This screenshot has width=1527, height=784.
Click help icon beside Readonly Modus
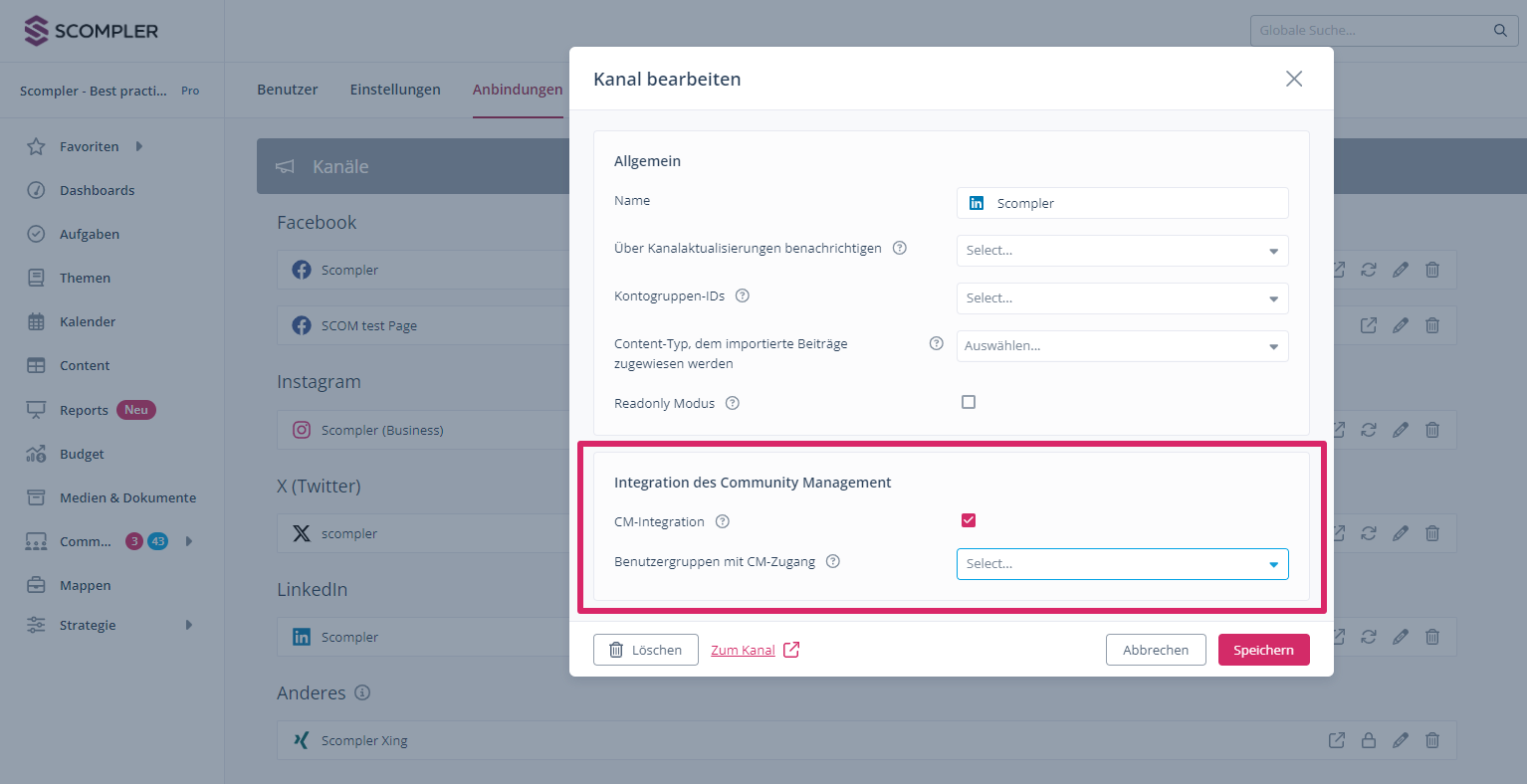(x=733, y=404)
